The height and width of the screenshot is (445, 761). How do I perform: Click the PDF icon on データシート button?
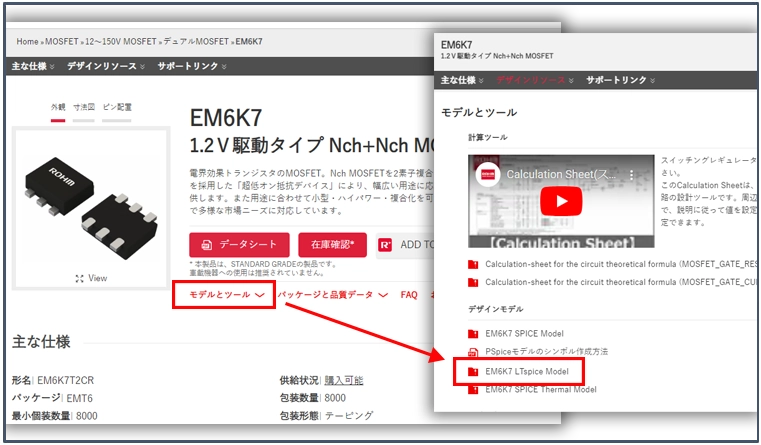click(207, 245)
